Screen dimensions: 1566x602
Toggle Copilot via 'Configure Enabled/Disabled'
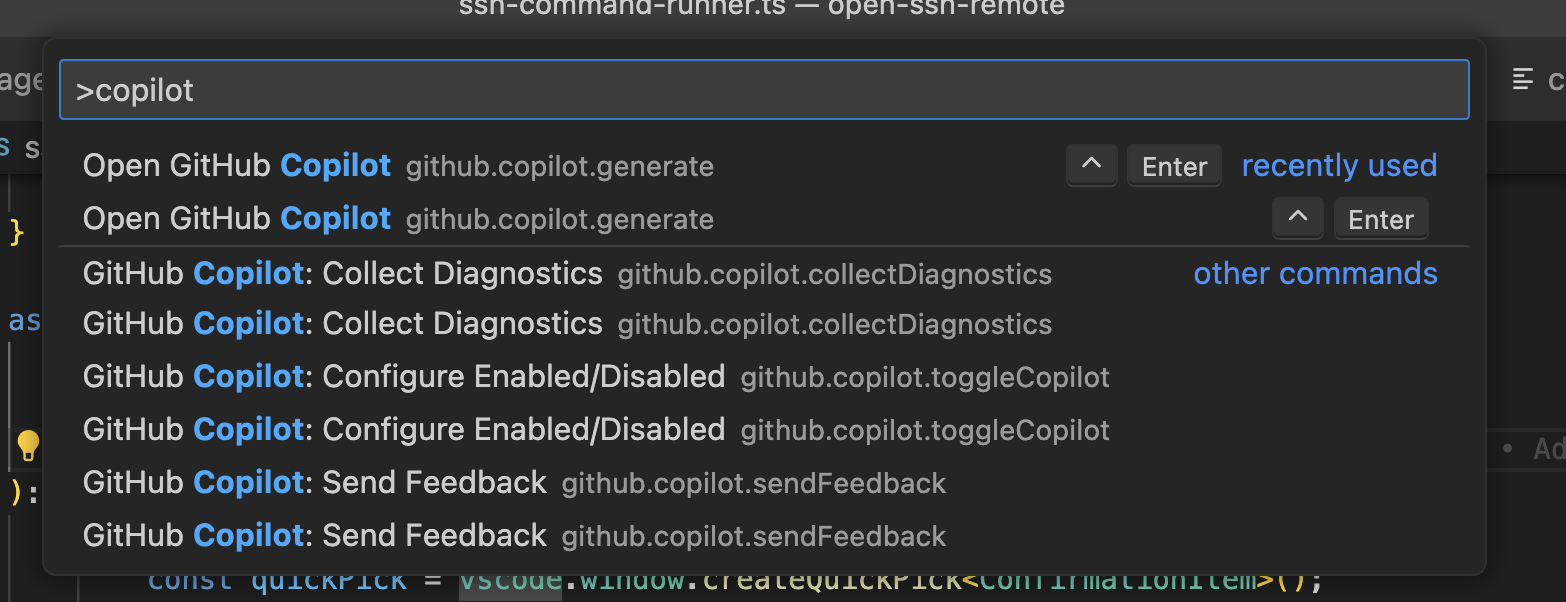[402, 375]
